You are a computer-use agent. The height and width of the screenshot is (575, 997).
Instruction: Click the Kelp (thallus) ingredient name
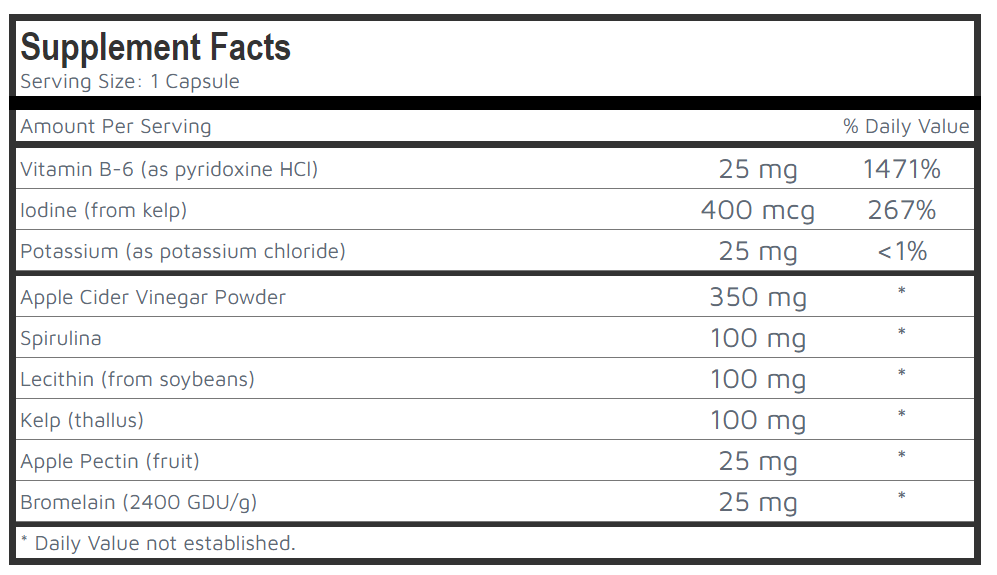point(82,420)
